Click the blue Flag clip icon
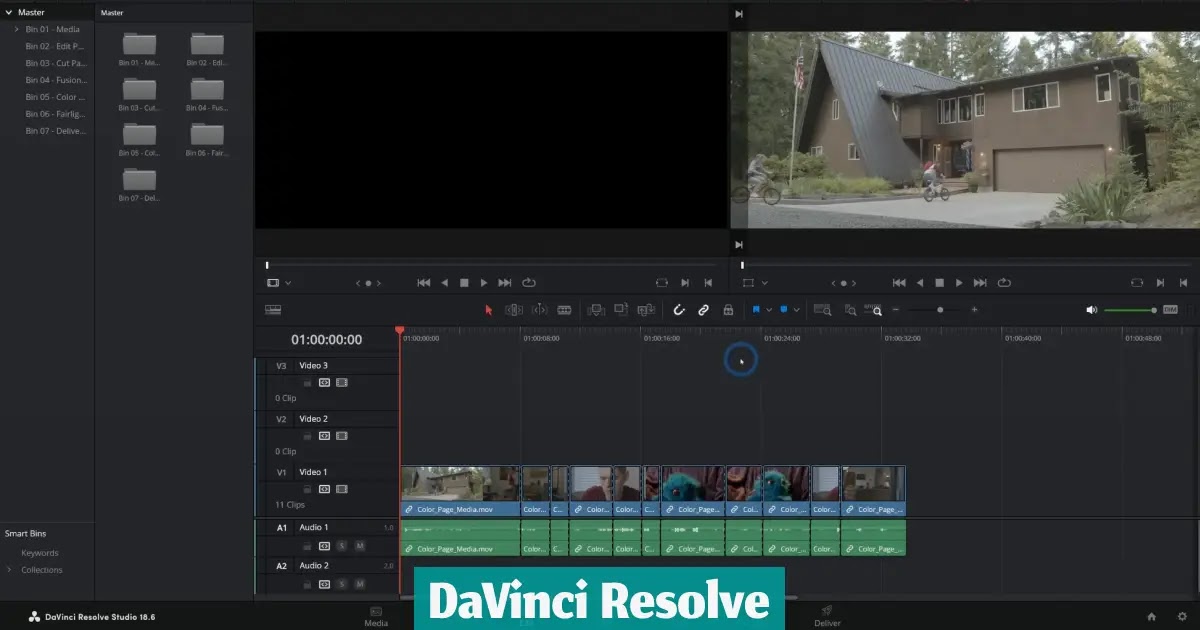Viewport: 1200px width, 630px height. [757, 310]
